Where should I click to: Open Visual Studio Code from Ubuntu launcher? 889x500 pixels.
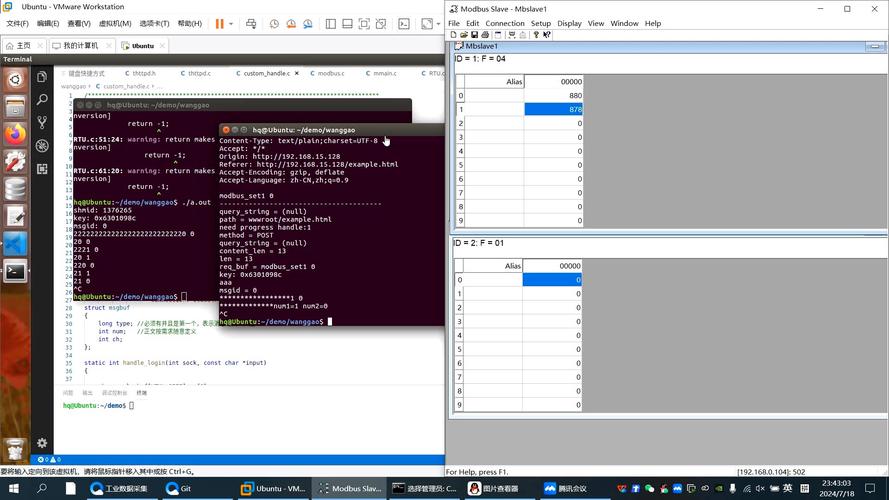pos(15,244)
